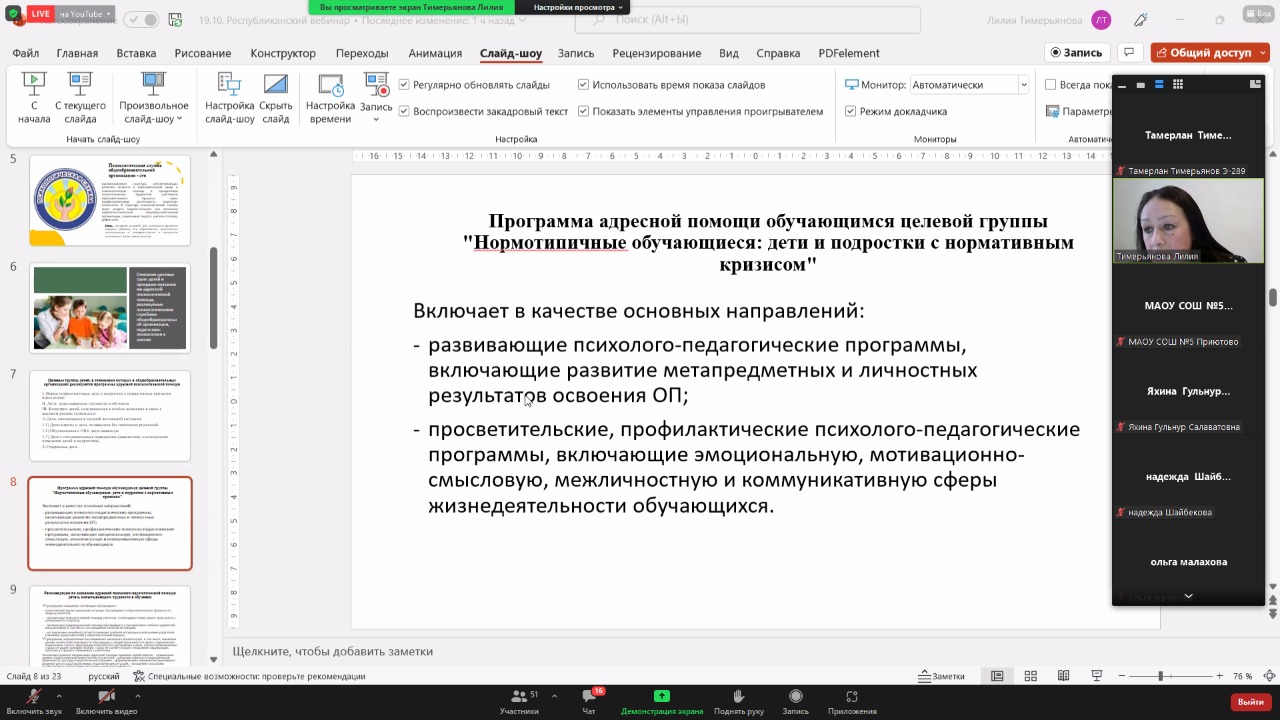Disable presenter view mode checkbox
Image resolution: width=1280 pixels, height=720 pixels.
coord(850,112)
